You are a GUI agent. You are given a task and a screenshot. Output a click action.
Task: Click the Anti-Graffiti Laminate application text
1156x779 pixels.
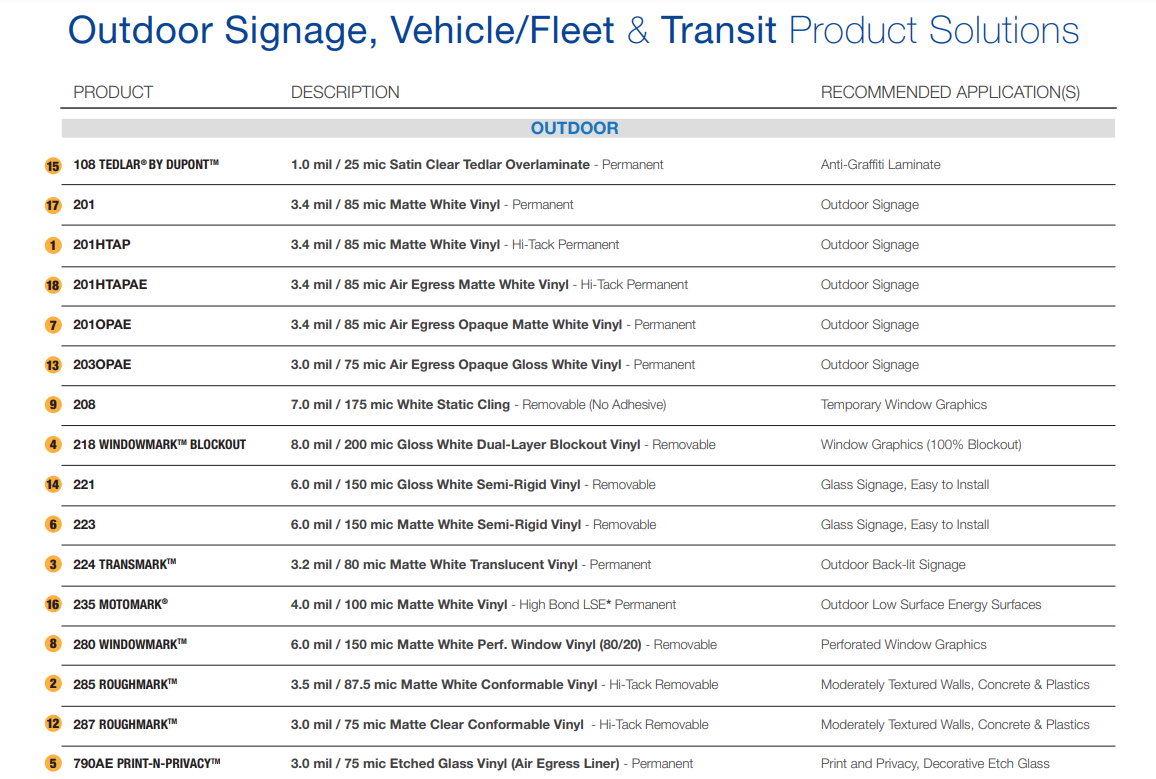(880, 165)
